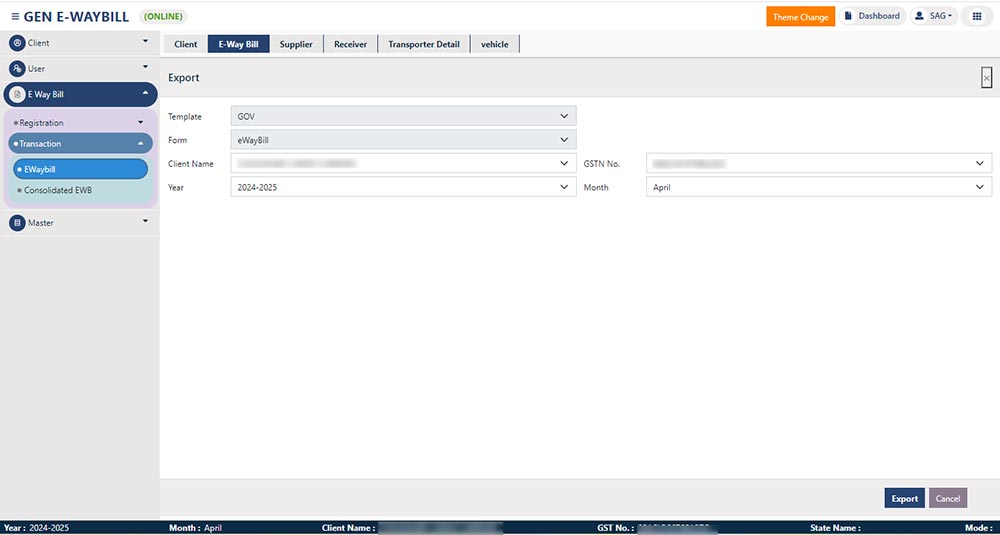Open the Form eWayBill dropdown
Screen dimensions: 1000x535
point(403,140)
